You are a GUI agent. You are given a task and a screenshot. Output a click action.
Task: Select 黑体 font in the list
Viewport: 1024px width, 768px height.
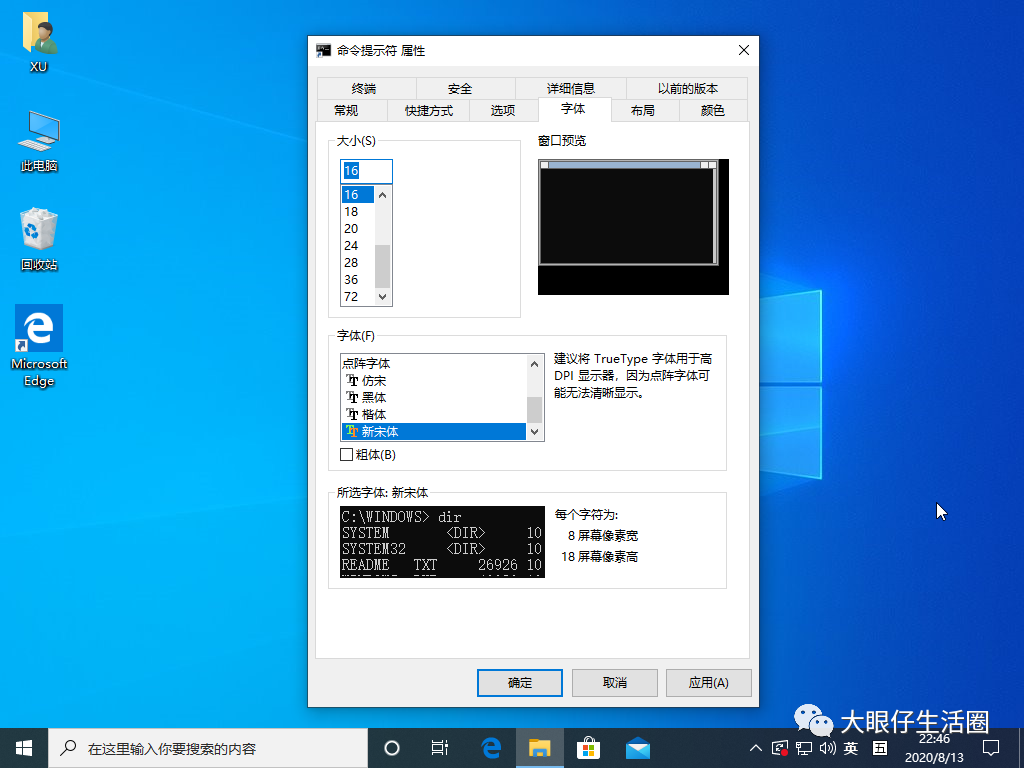pyautogui.click(x=434, y=397)
